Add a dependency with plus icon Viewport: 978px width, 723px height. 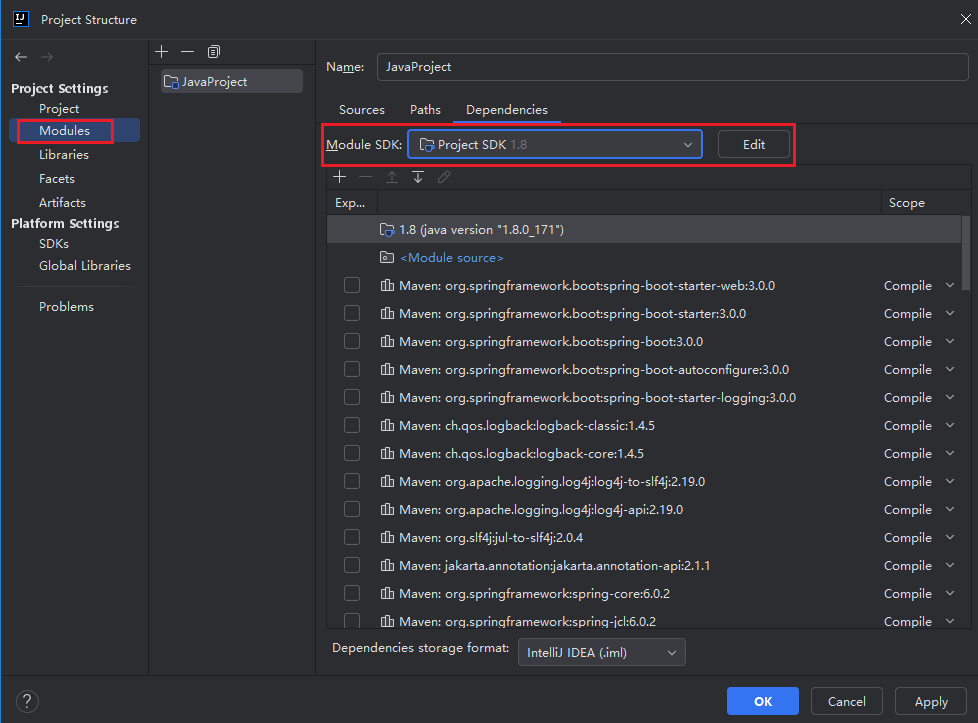(x=340, y=177)
